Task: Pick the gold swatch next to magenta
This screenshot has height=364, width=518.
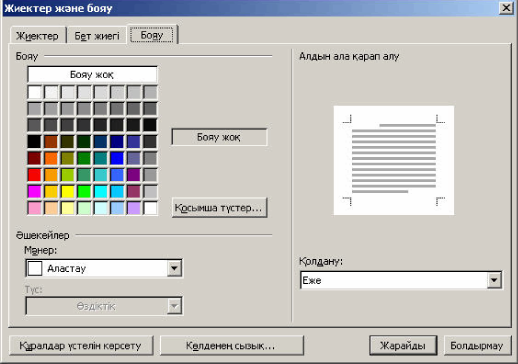Action: [x=51, y=191]
